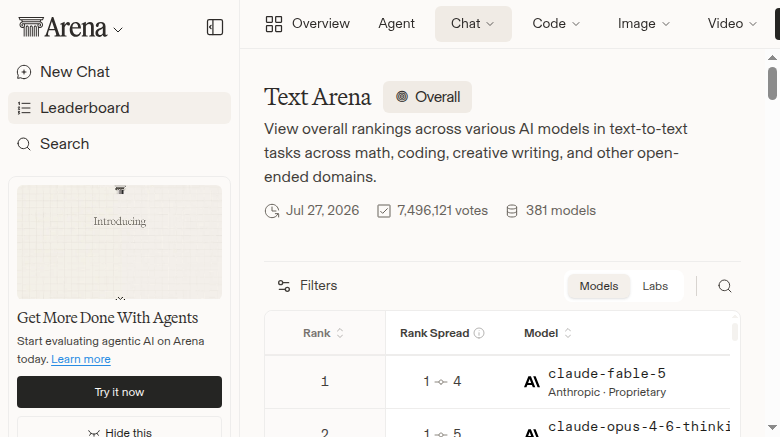This screenshot has height=437, width=780.
Task: Expand the Arena logo dropdown chevron
Action: click(x=118, y=30)
